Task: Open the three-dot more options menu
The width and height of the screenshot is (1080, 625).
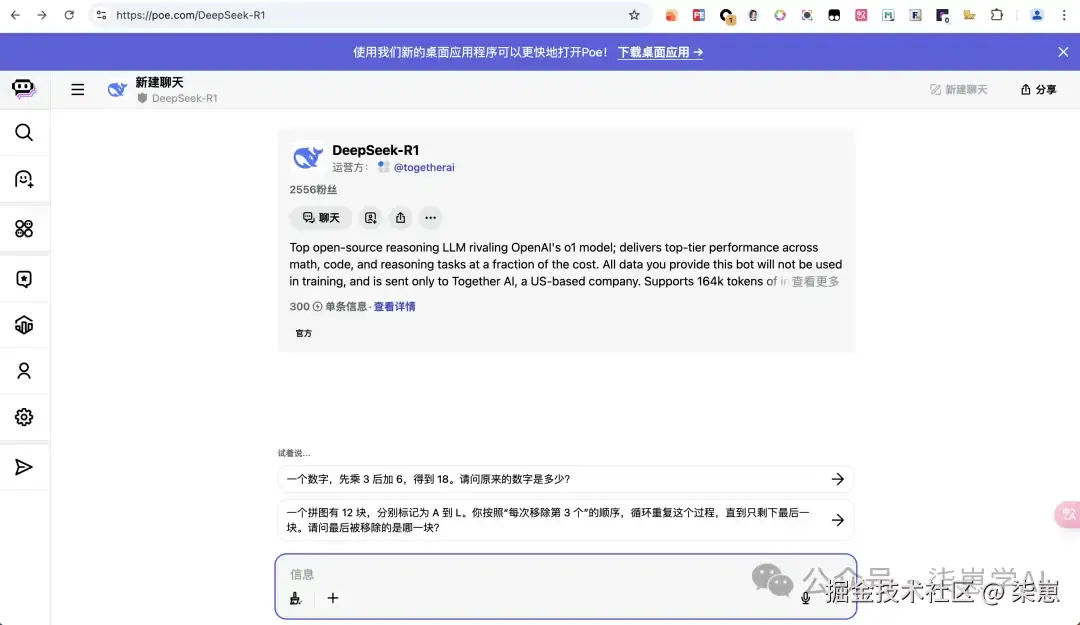Action: tap(430, 218)
